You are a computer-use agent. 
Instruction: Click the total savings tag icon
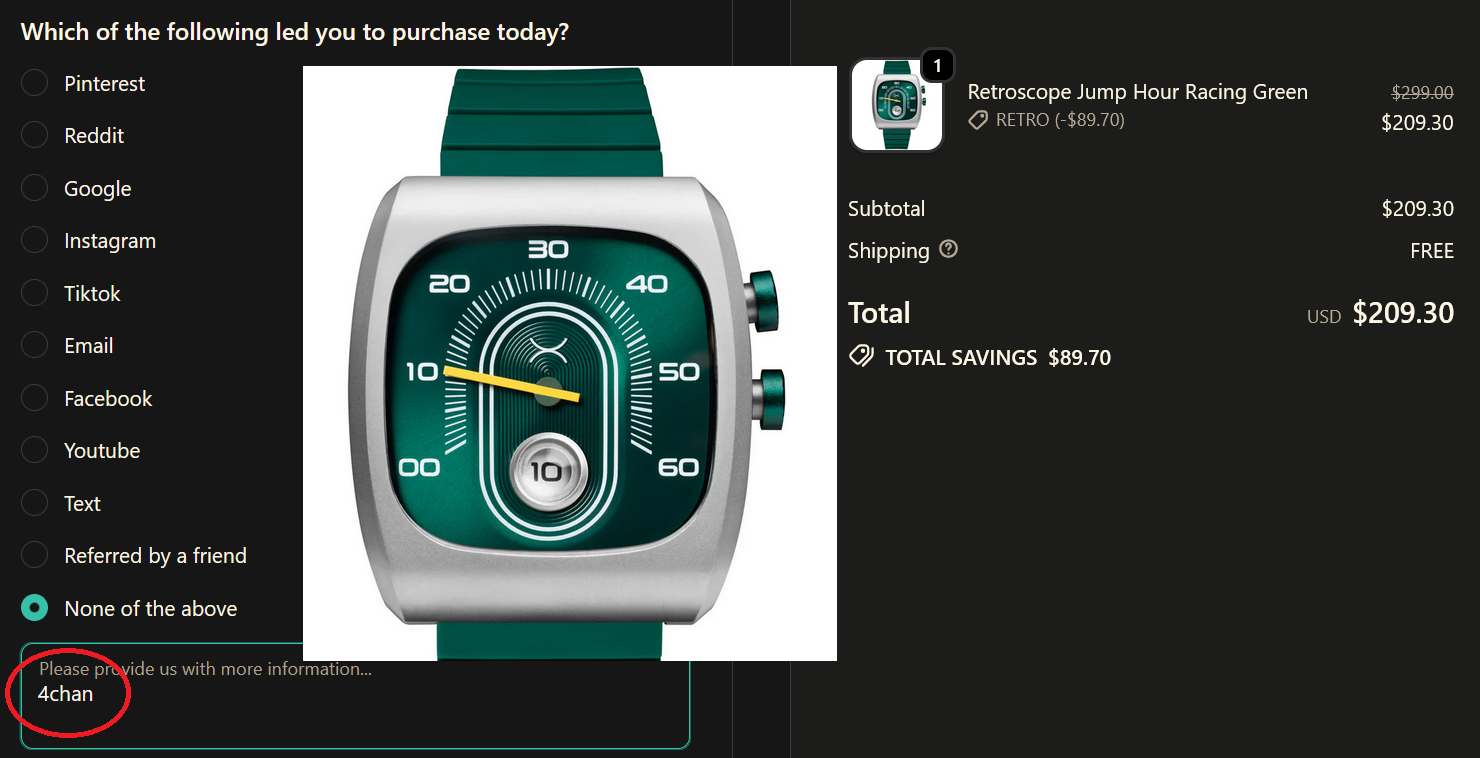861,357
